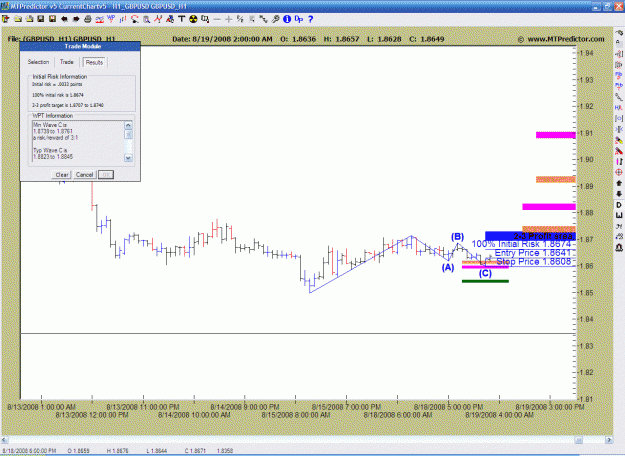Click the plus icon in toolbar
The width and height of the screenshot is (625, 456).
pyautogui.click(x=228, y=19)
